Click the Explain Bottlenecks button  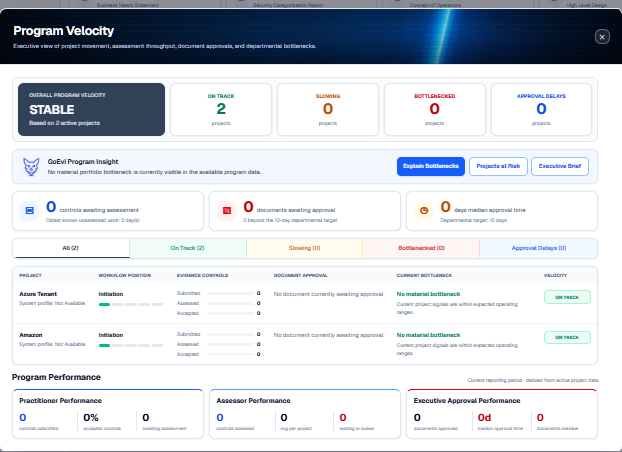431,166
